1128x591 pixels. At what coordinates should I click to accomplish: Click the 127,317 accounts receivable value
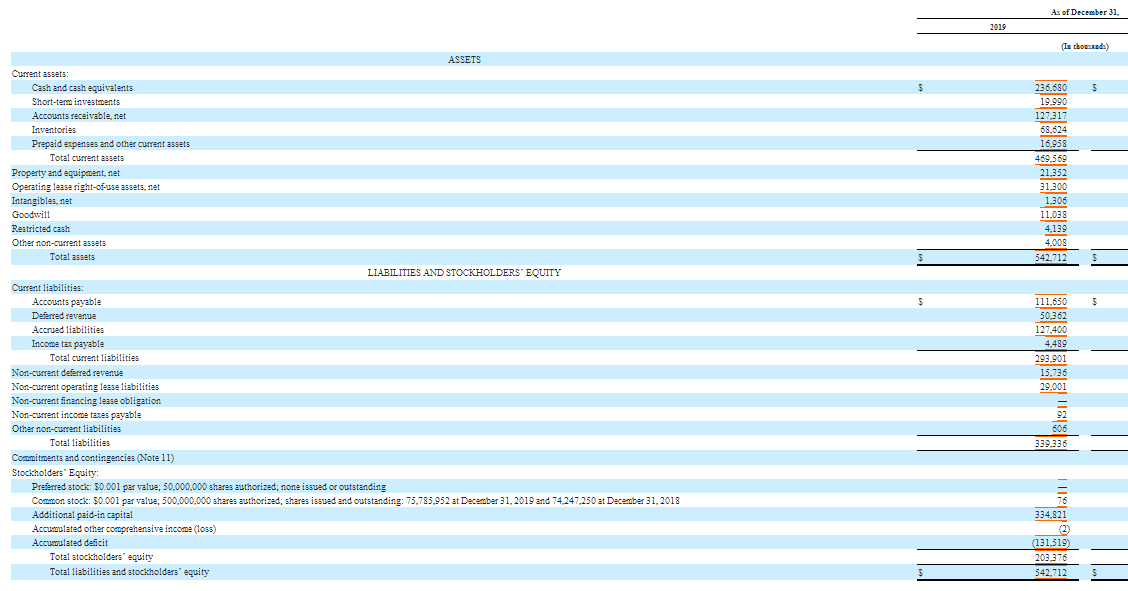click(x=1051, y=116)
